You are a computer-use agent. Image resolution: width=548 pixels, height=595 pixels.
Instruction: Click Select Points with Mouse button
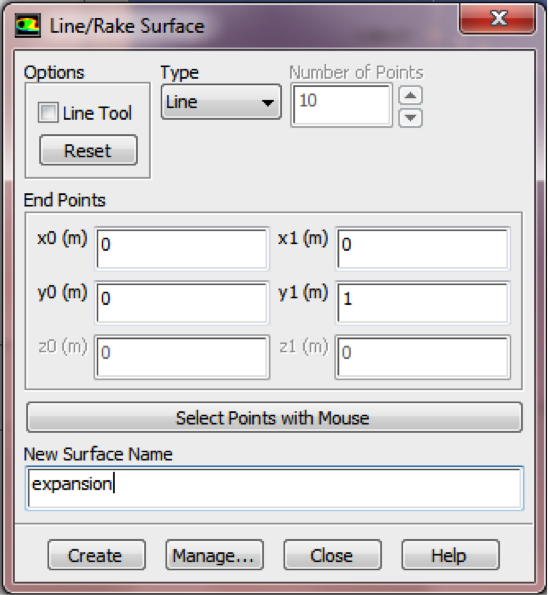(x=274, y=417)
